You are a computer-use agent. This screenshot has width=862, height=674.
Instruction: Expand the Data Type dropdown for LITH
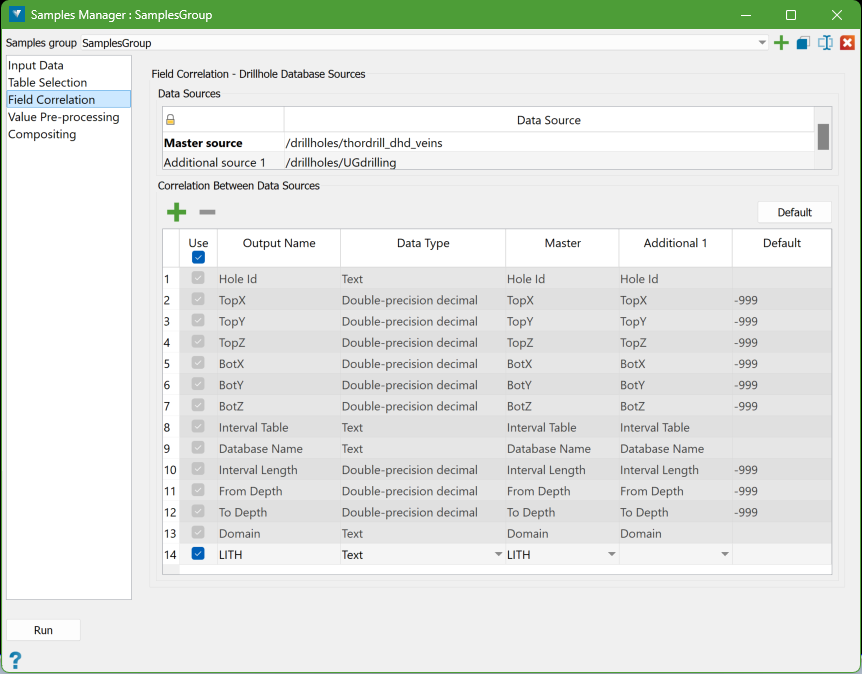pyautogui.click(x=498, y=554)
